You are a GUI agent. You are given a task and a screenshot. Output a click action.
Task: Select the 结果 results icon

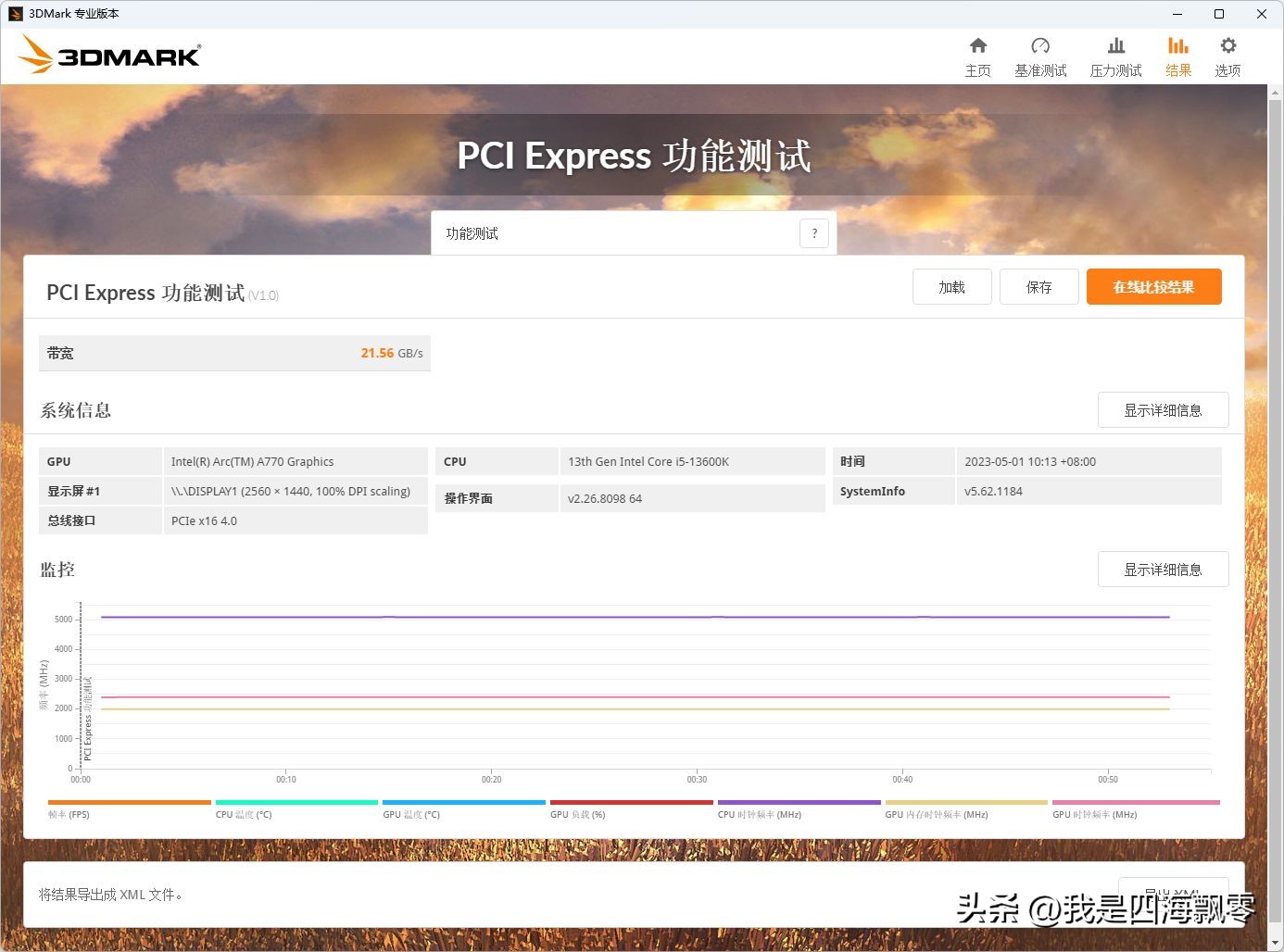[x=1178, y=55]
